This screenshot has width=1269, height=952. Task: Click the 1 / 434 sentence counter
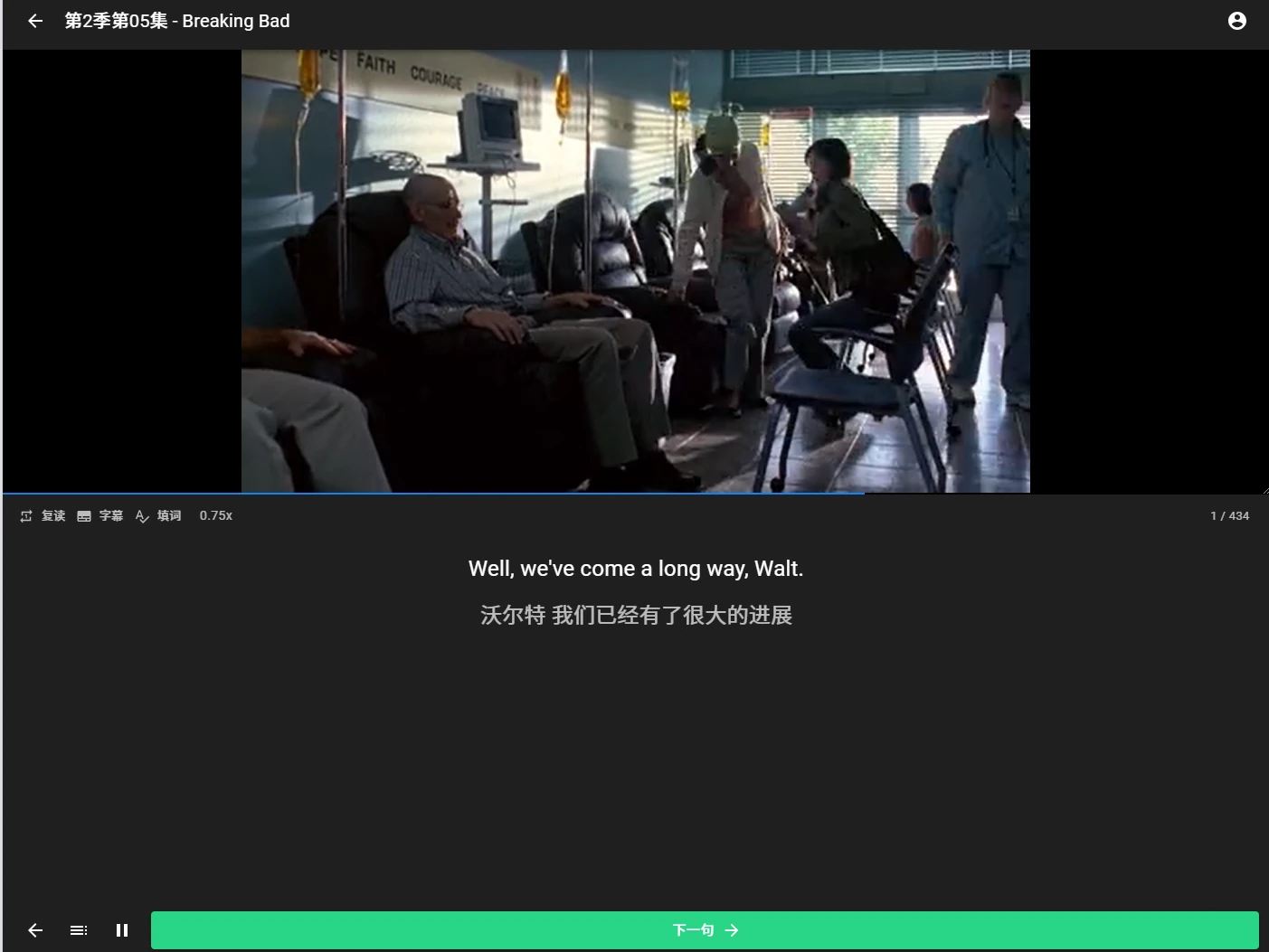coord(1229,515)
